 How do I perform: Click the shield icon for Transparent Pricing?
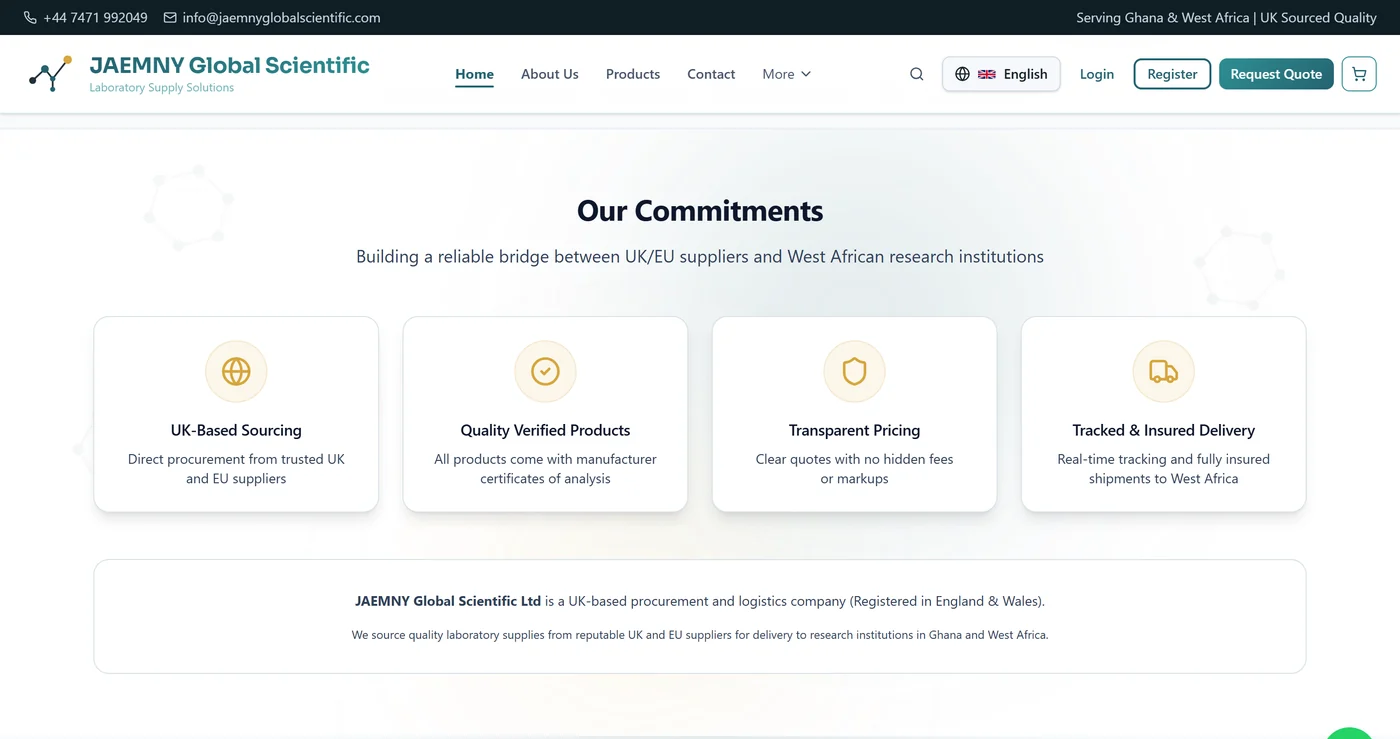click(854, 371)
